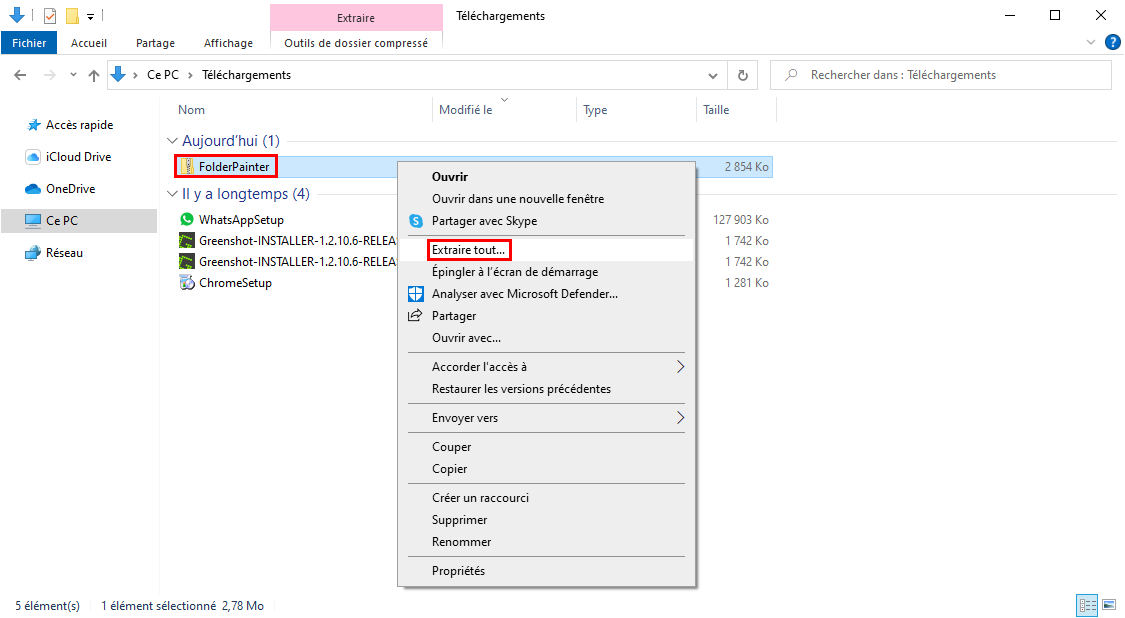1125x618 pixels.
Task: Click the 127 903 Ko size cell
Action: (x=740, y=220)
